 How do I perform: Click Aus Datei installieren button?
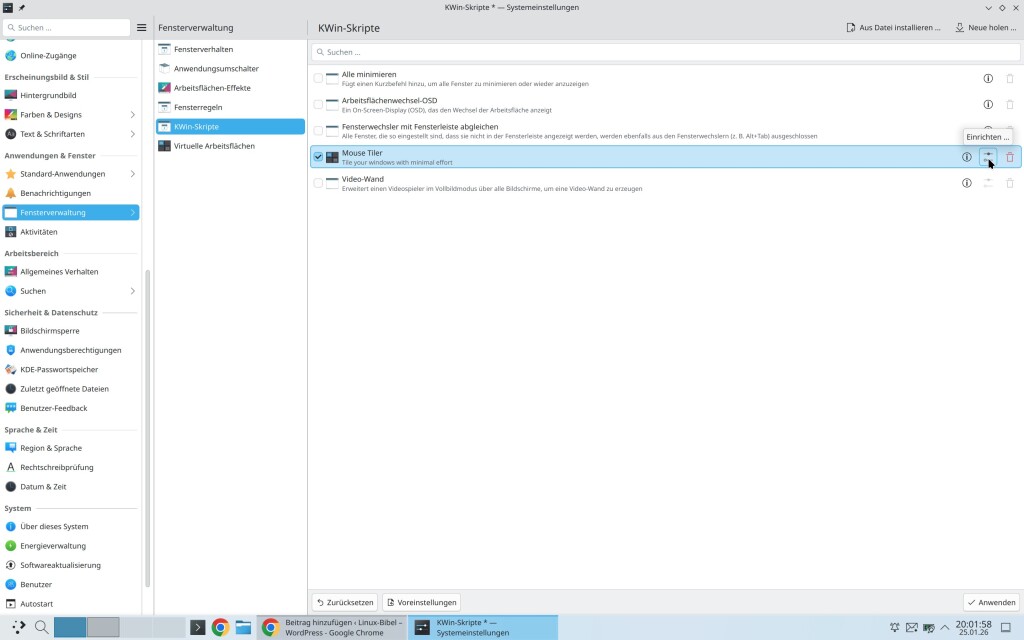(x=893, y=28)
